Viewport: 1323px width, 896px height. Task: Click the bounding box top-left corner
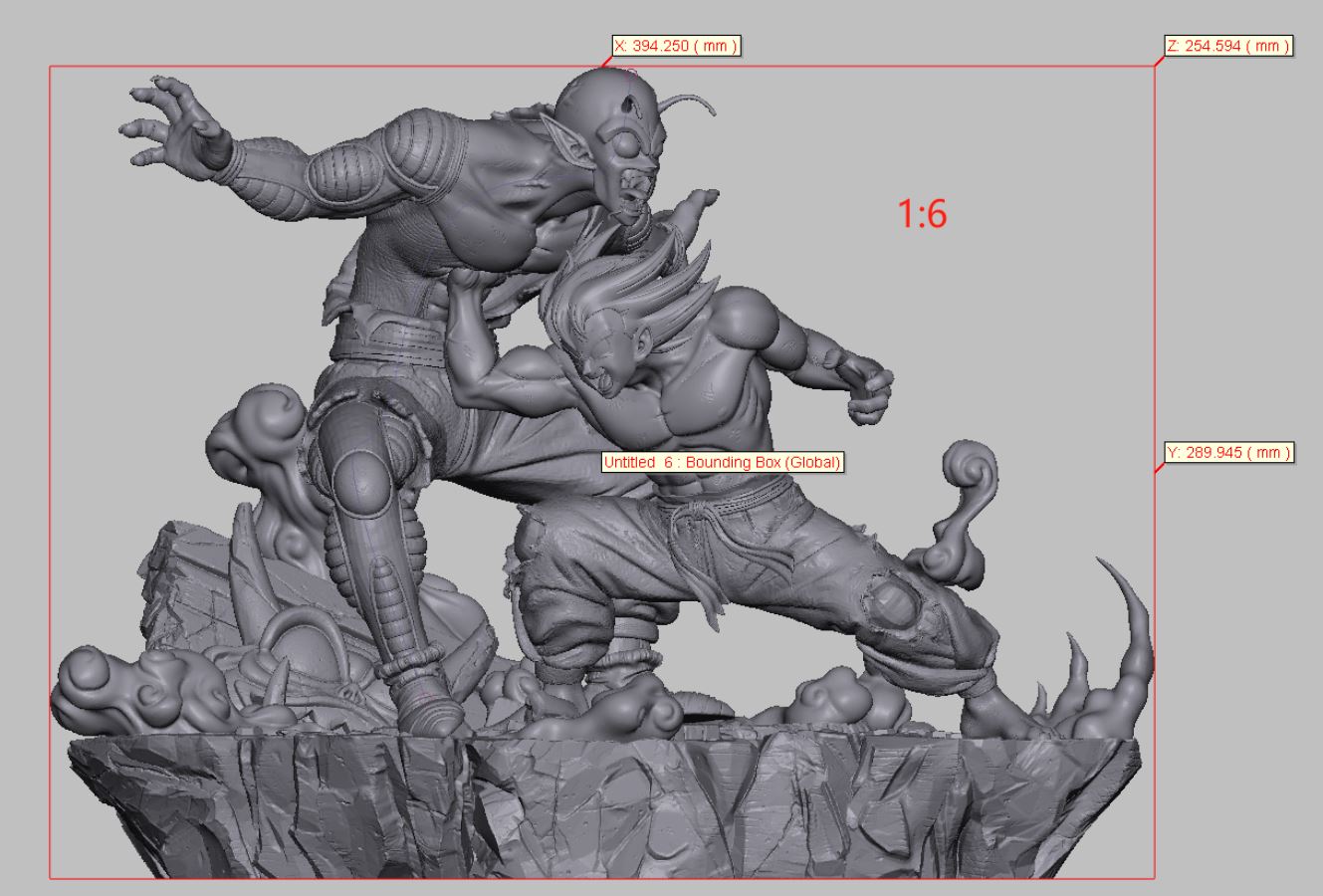(x=51, y=67)
